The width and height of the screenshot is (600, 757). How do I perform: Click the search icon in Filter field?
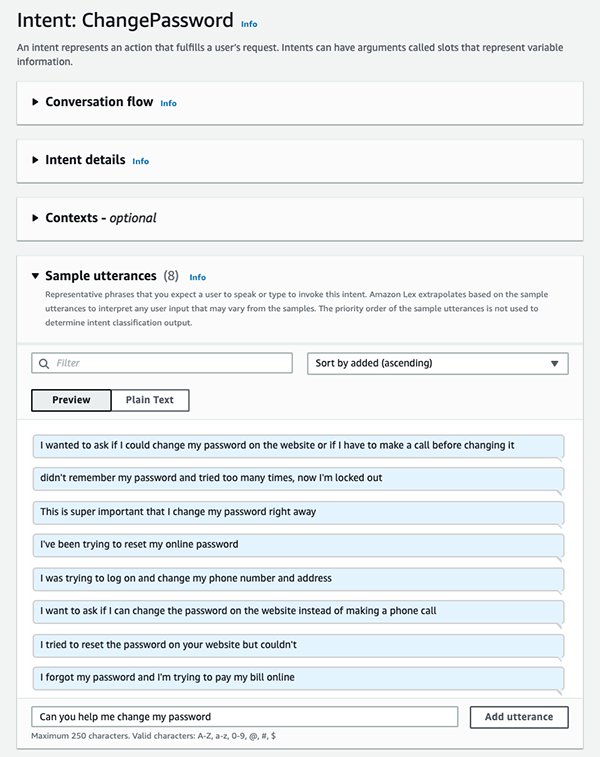point(44,364)
